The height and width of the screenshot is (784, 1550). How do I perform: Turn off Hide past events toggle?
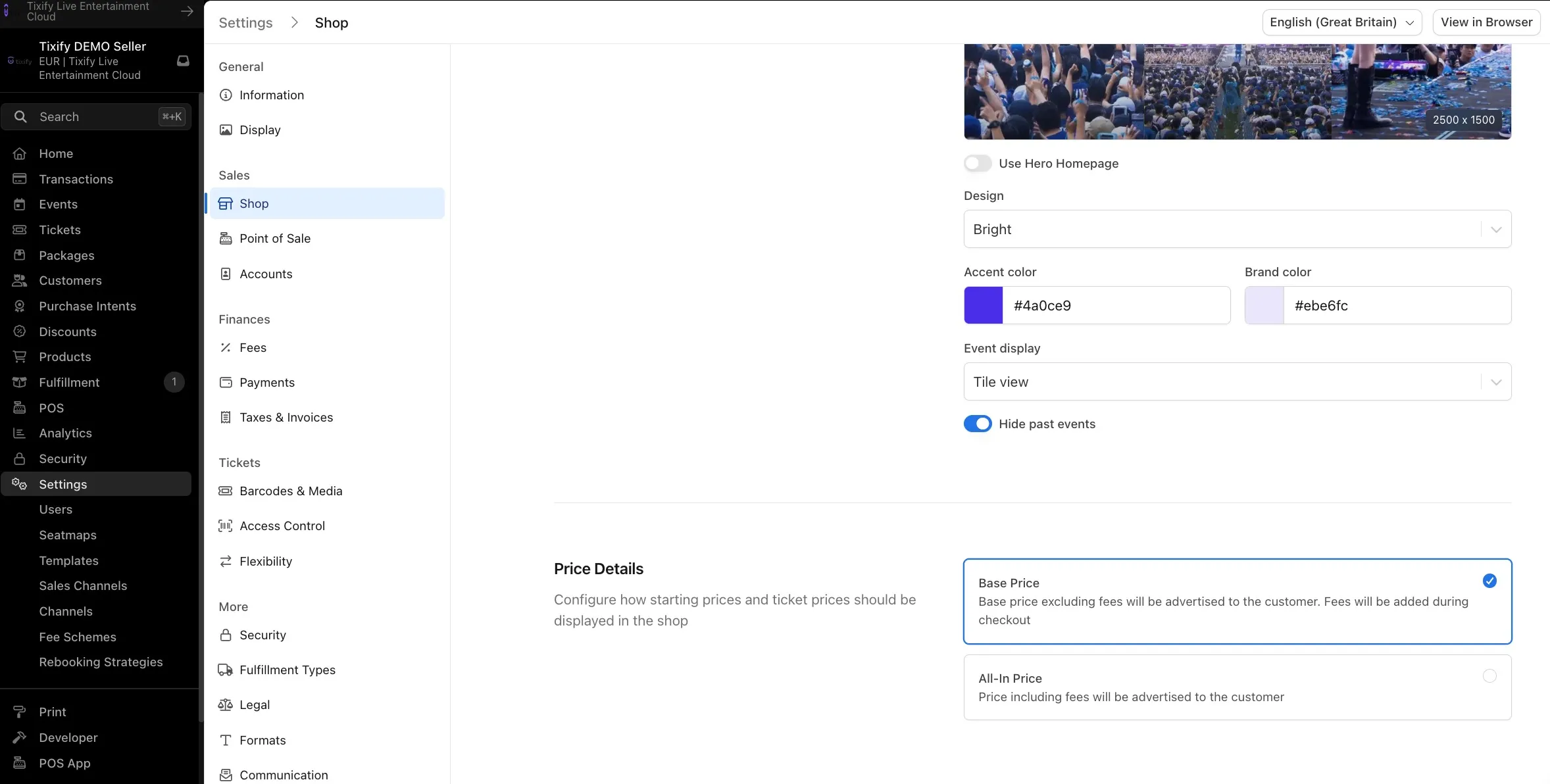[978, 424]
